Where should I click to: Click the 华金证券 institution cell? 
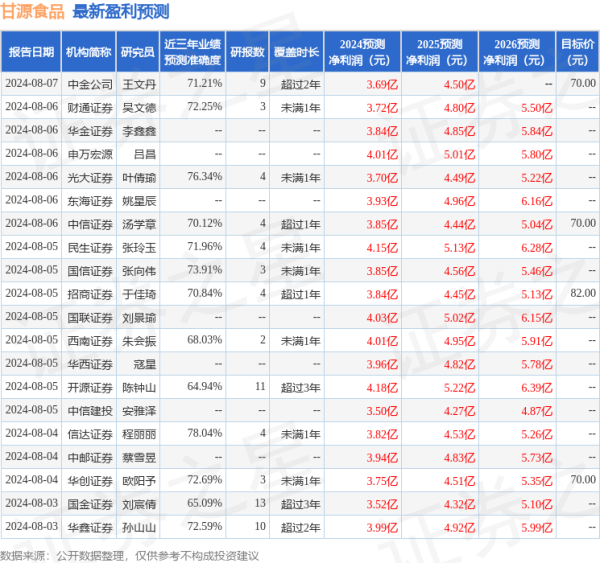point(90,131)
